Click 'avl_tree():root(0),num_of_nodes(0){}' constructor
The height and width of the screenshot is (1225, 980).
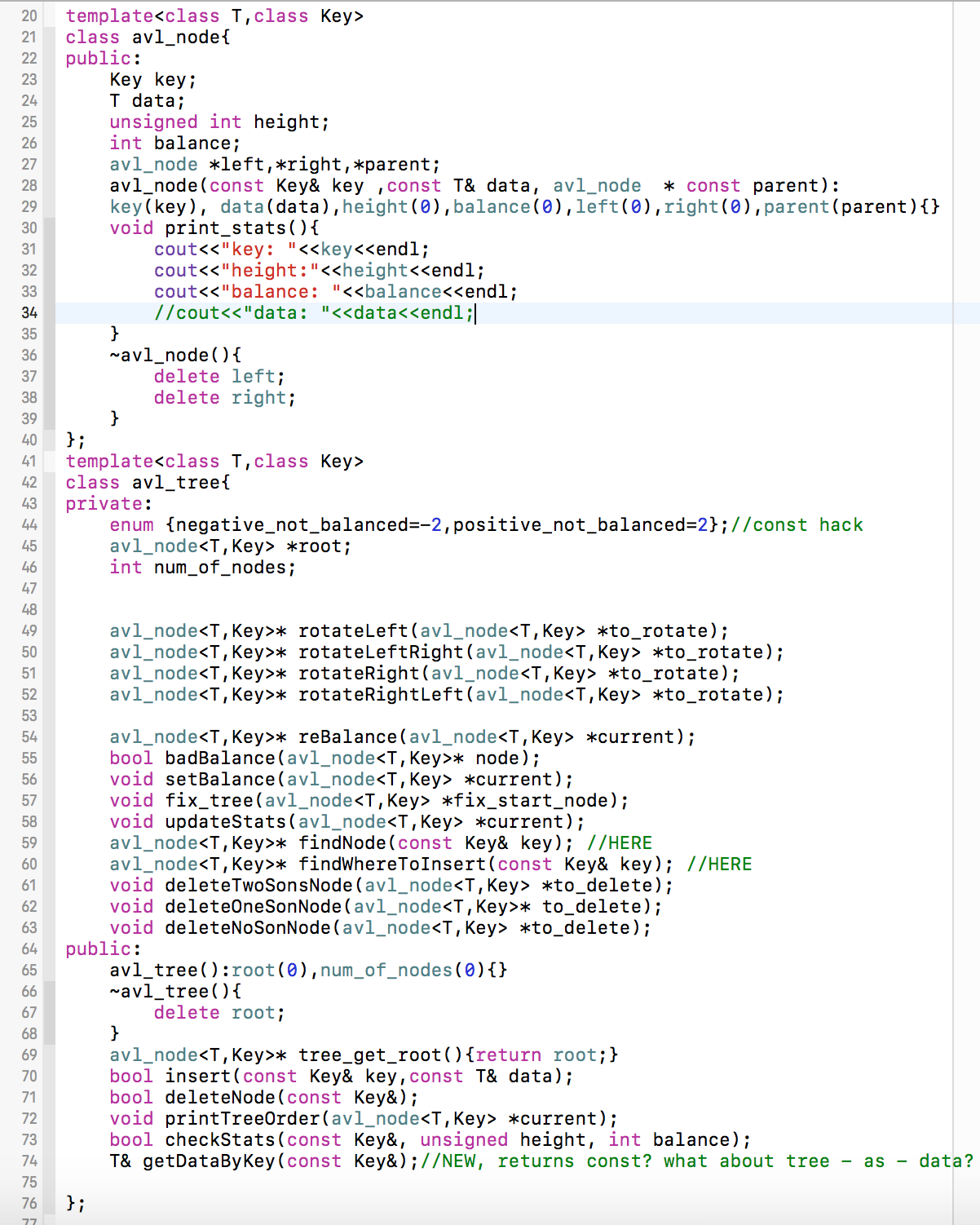pos(309,971)
